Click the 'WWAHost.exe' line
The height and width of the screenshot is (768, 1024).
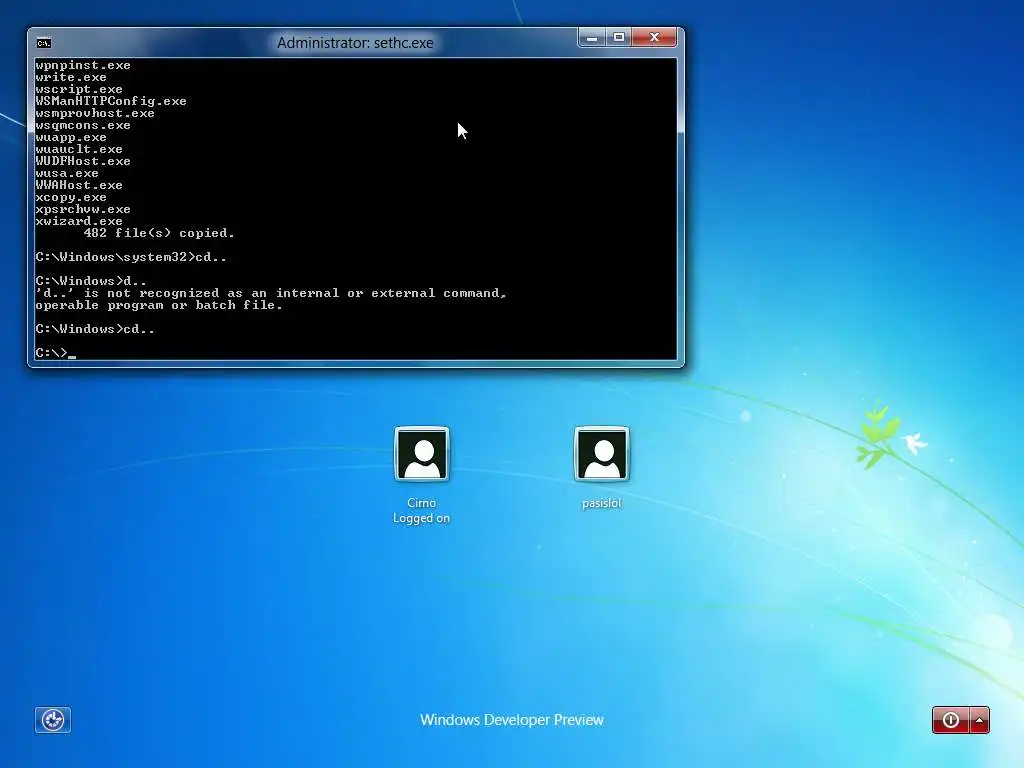tap(79, 185)
